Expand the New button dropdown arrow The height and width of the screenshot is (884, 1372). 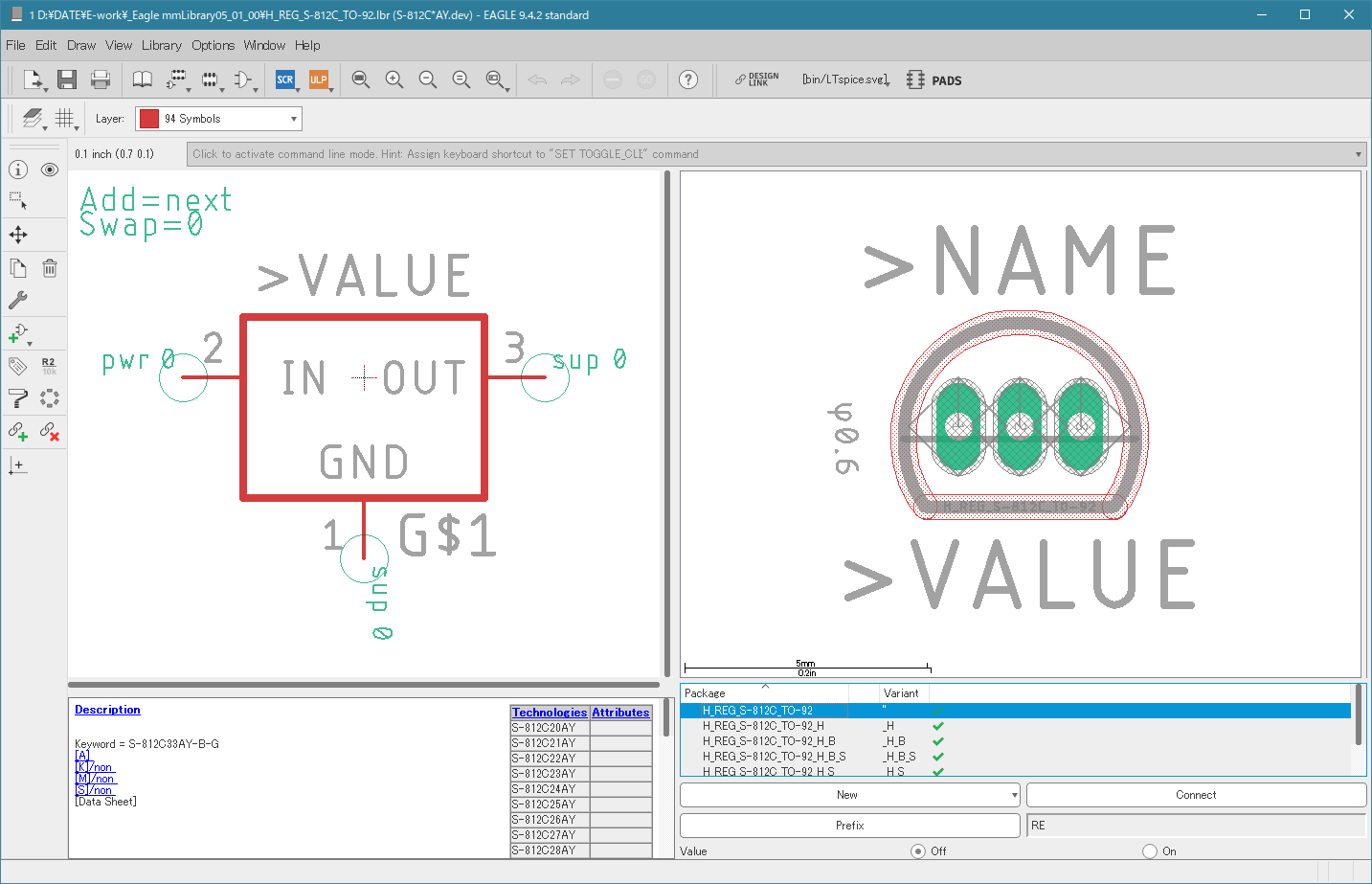1014,795
